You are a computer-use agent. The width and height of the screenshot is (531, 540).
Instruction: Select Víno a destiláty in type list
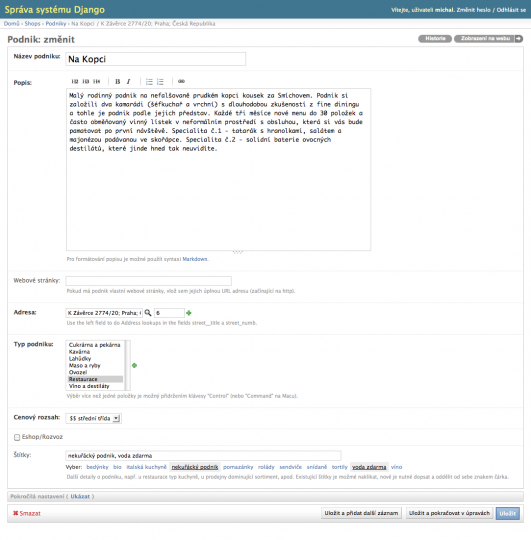pos(89,386)
